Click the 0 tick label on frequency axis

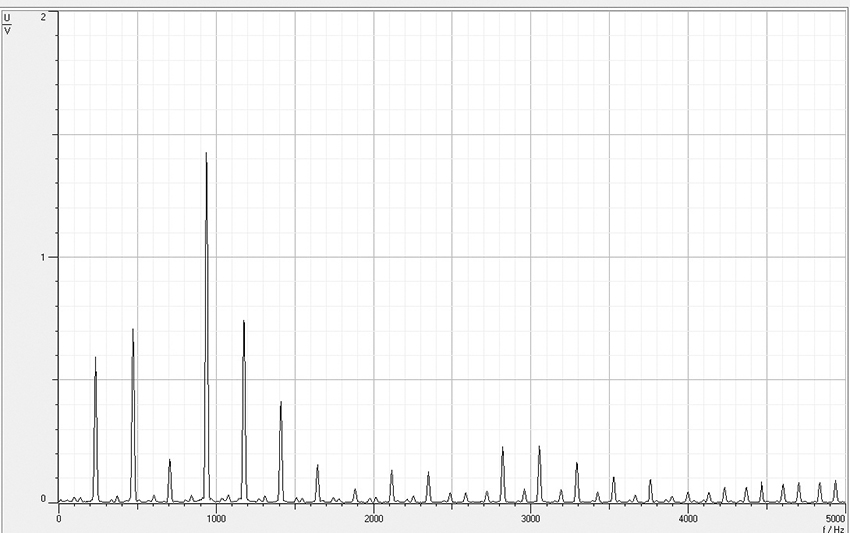tap(59, 518)
